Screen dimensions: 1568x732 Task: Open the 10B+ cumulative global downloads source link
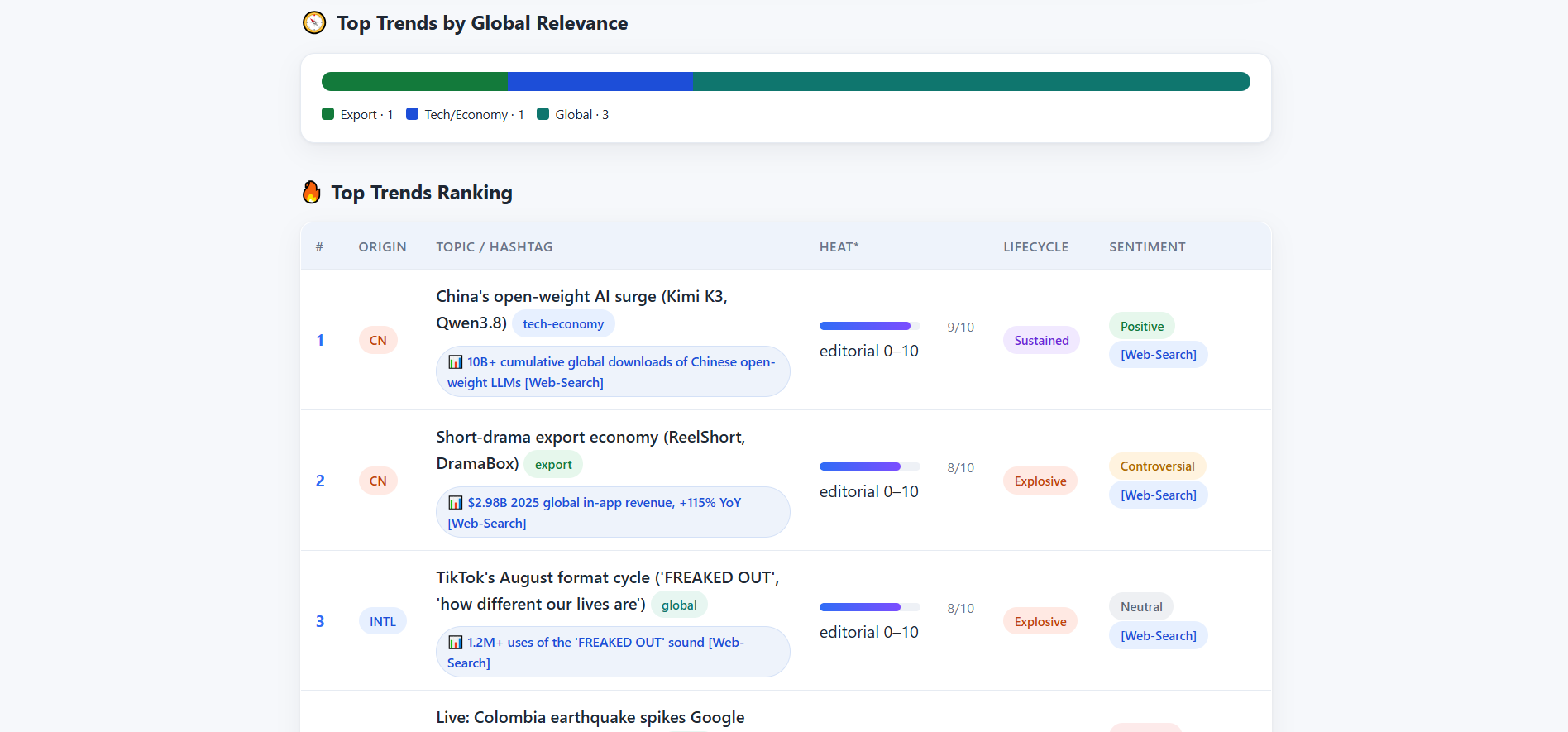pos(613,371)
